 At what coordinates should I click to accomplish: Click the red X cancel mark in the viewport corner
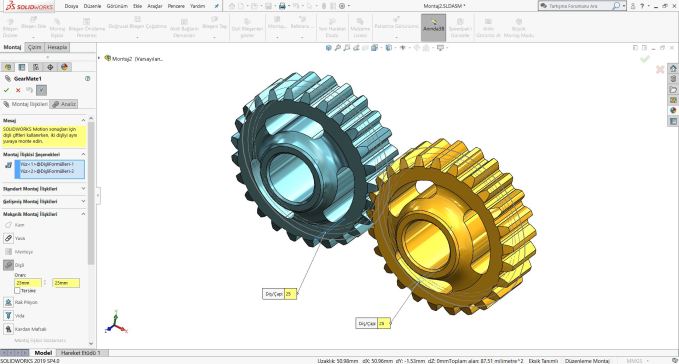tap(660, 69)
